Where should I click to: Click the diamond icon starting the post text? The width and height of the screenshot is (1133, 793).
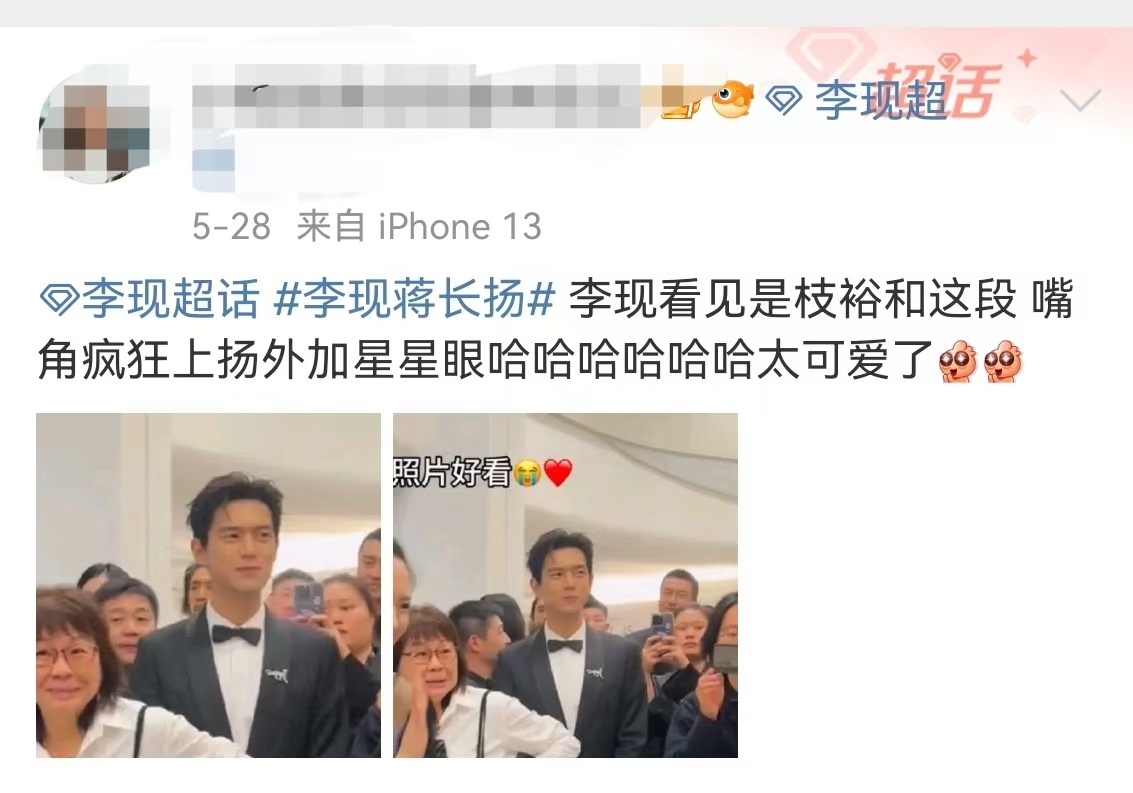(x=58, y=299)
